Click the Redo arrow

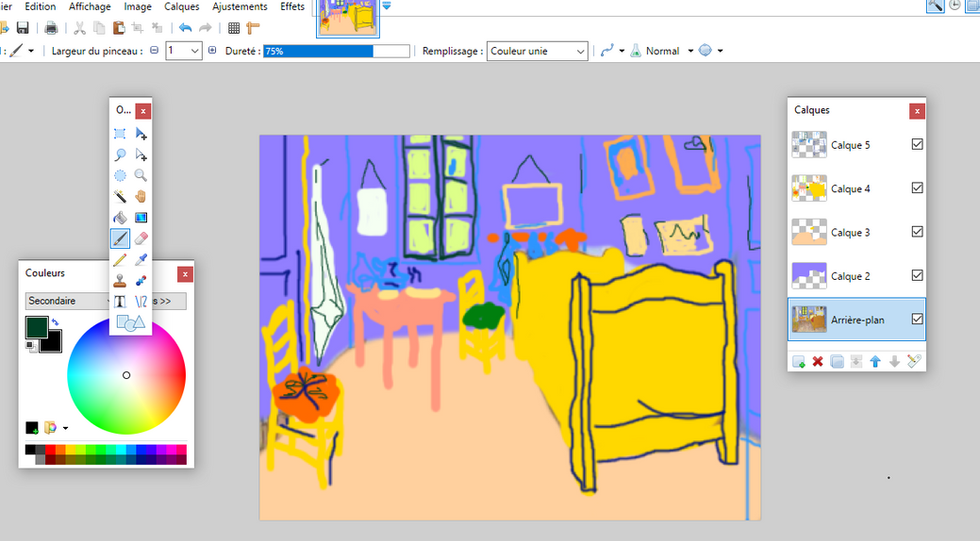pyautogui.click(x=205, y=27)
